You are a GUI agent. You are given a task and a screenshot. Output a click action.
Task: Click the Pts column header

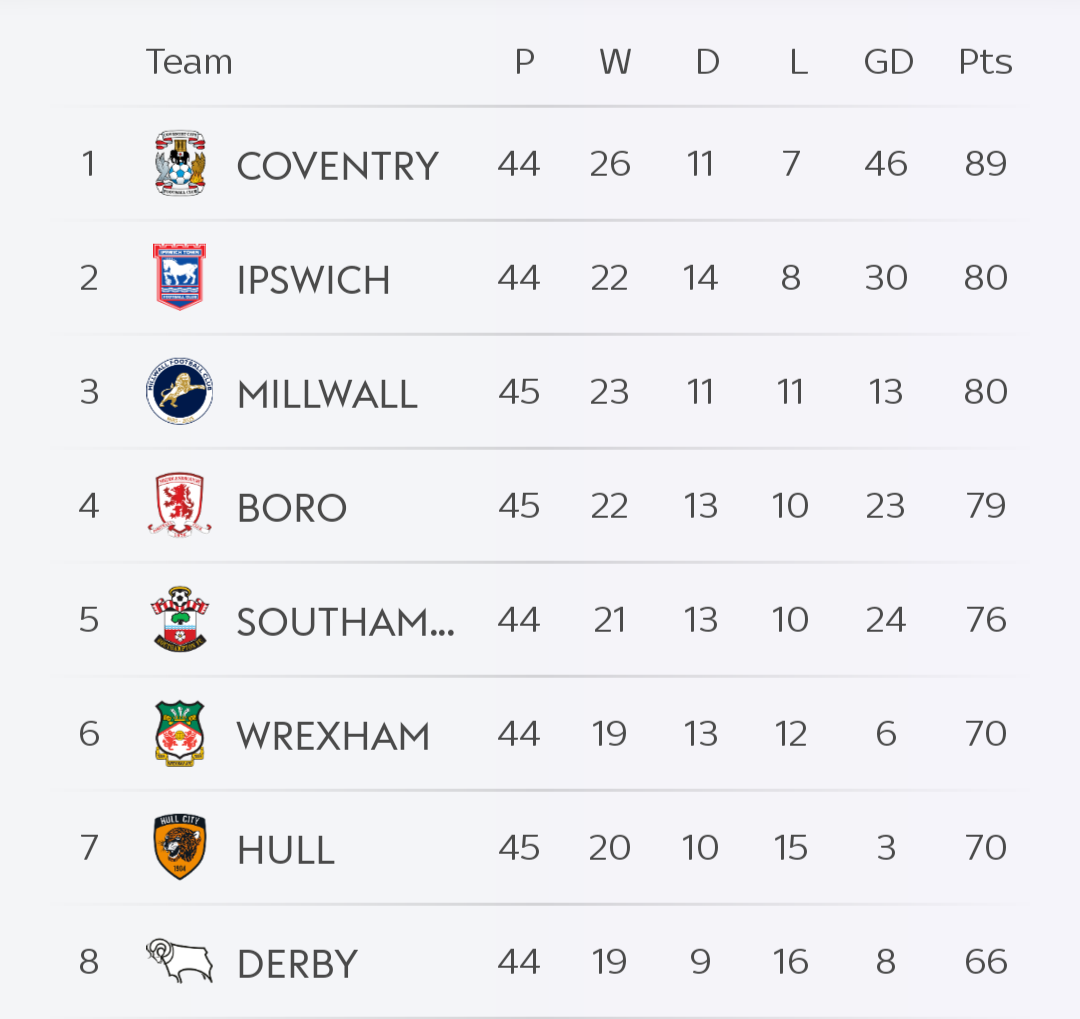(985, 62)
